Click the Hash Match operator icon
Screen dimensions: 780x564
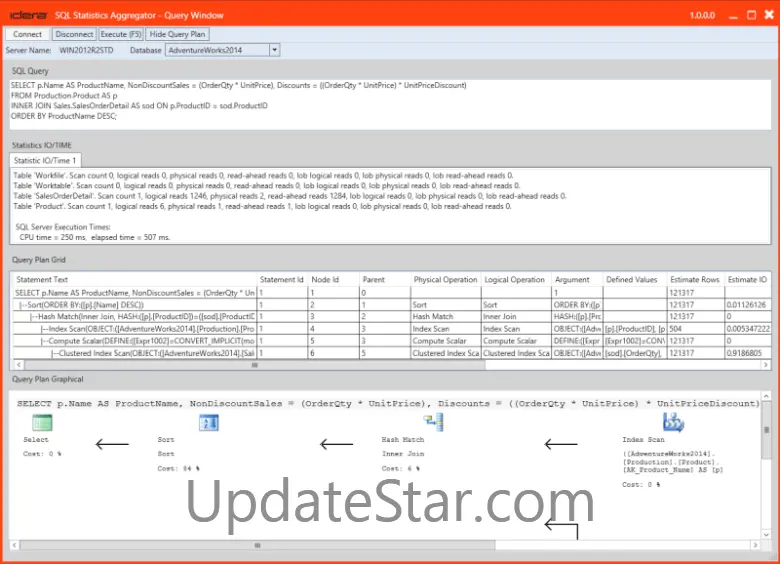point(434,422)
